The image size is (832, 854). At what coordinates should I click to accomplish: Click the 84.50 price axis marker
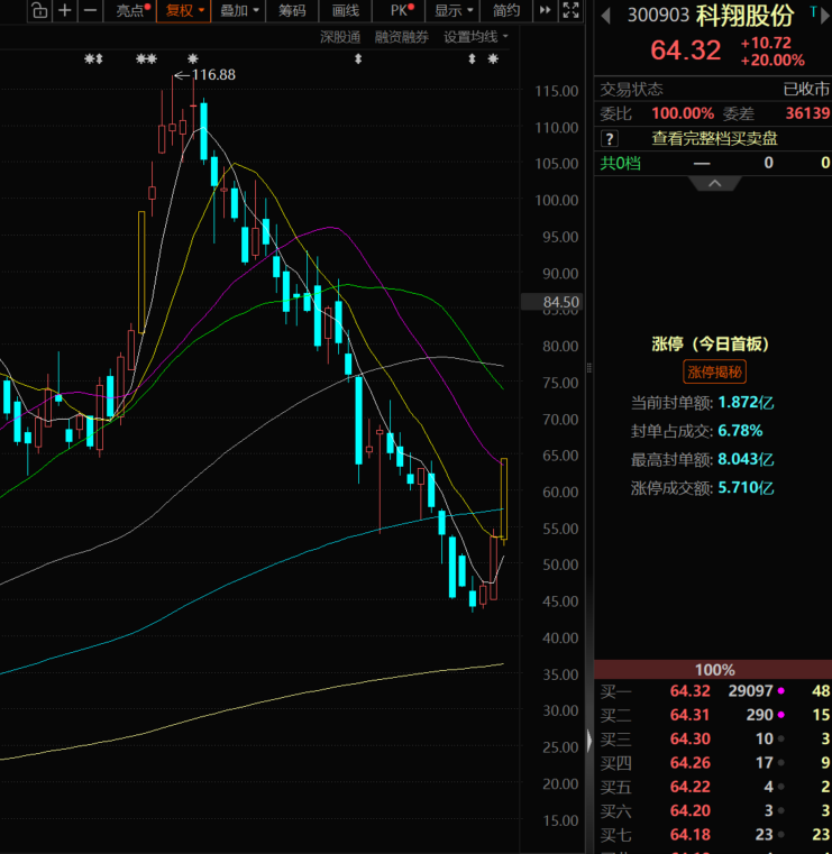point(552,302)
